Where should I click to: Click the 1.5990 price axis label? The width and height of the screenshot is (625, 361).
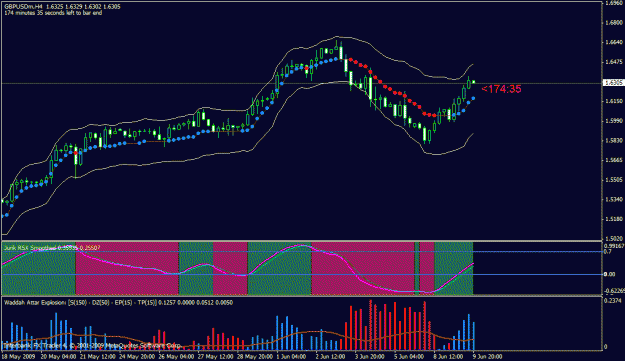click(x=614, y=121)
